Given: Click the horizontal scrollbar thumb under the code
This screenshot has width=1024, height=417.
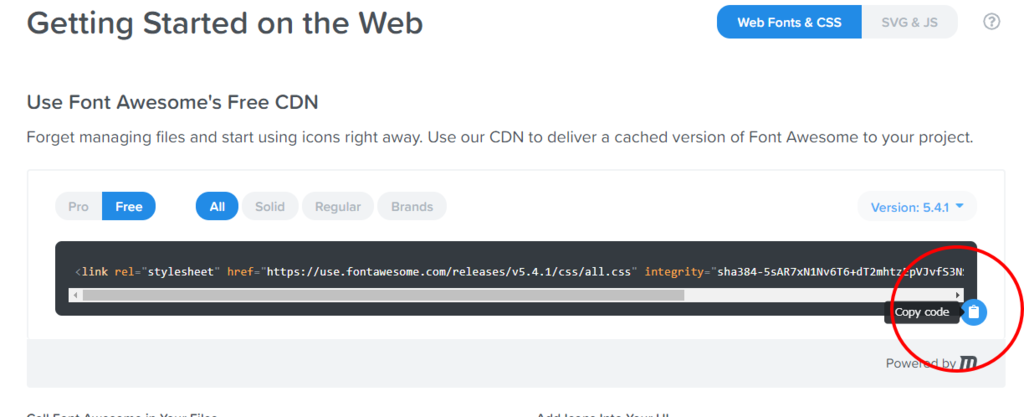Looking at the screenshot, I should click(x=383, y=295).
